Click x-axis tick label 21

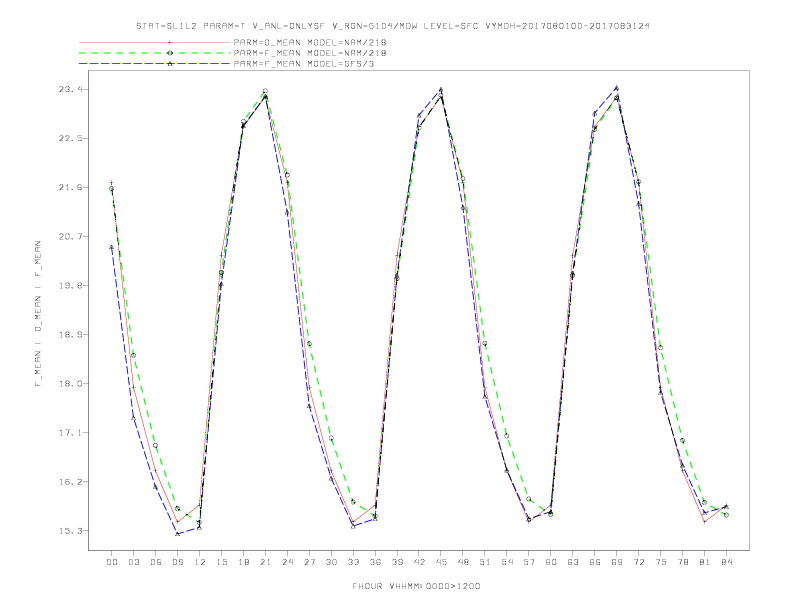pyautogui.click(x=265, y=562)
